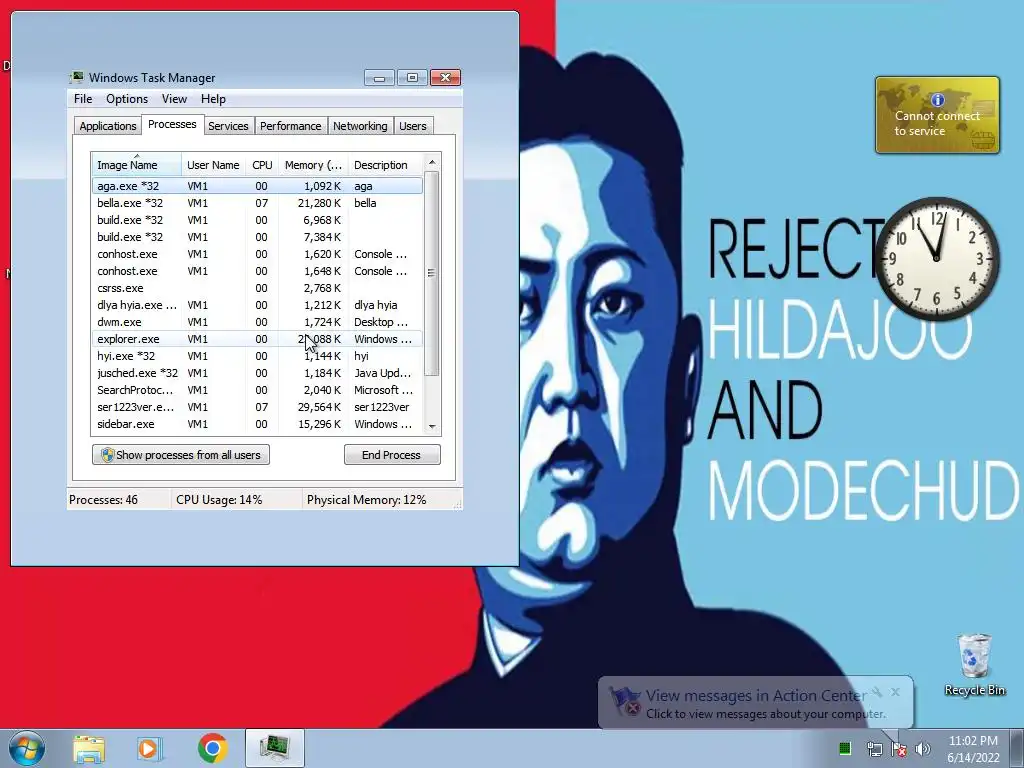Select the conhost.exe row using 1,648 K
Image resolution: width=1024 pixels, height=768 pixels.
pos(257,270)
